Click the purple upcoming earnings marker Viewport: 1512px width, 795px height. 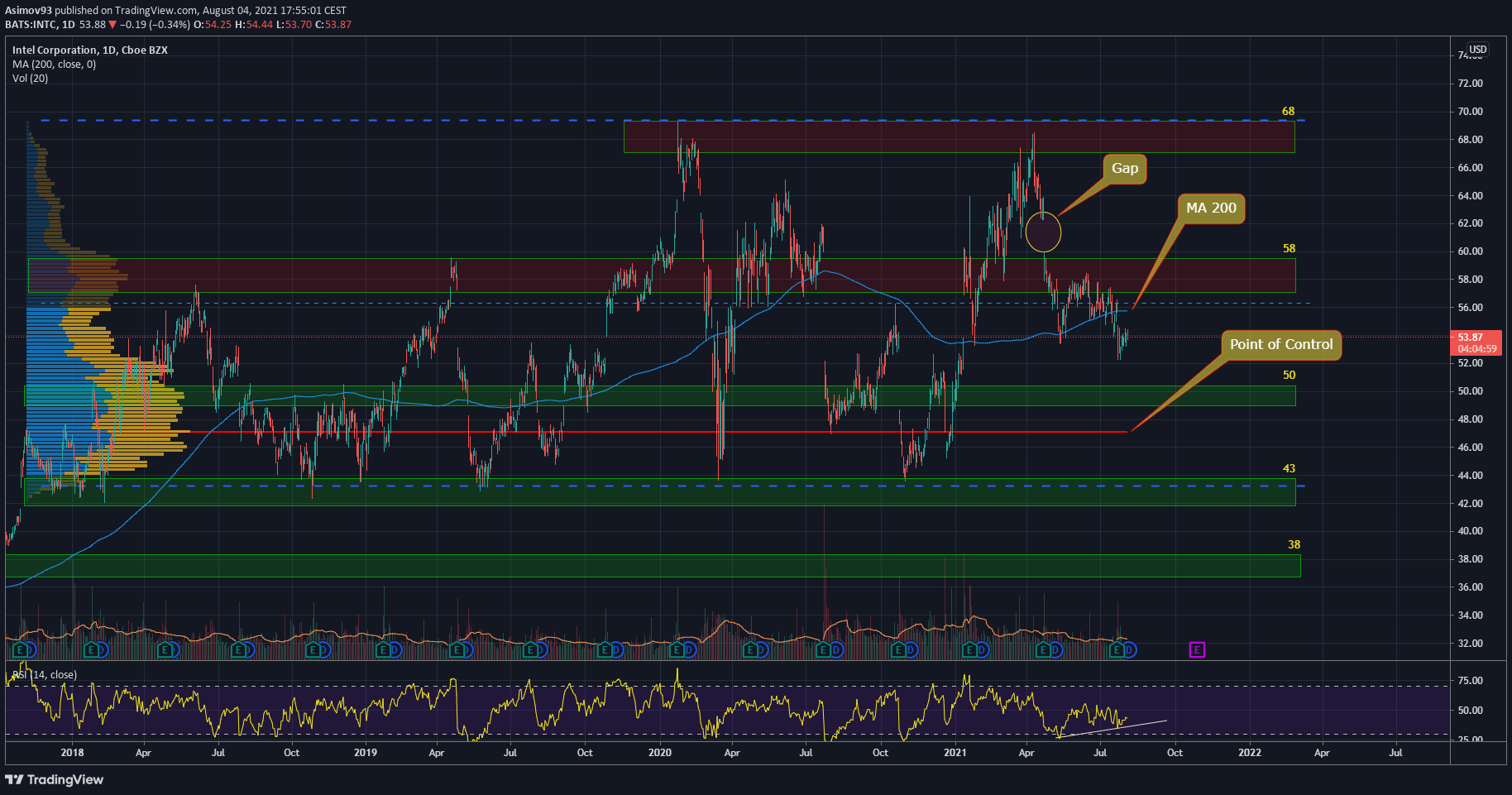[x=1197, y=650]
